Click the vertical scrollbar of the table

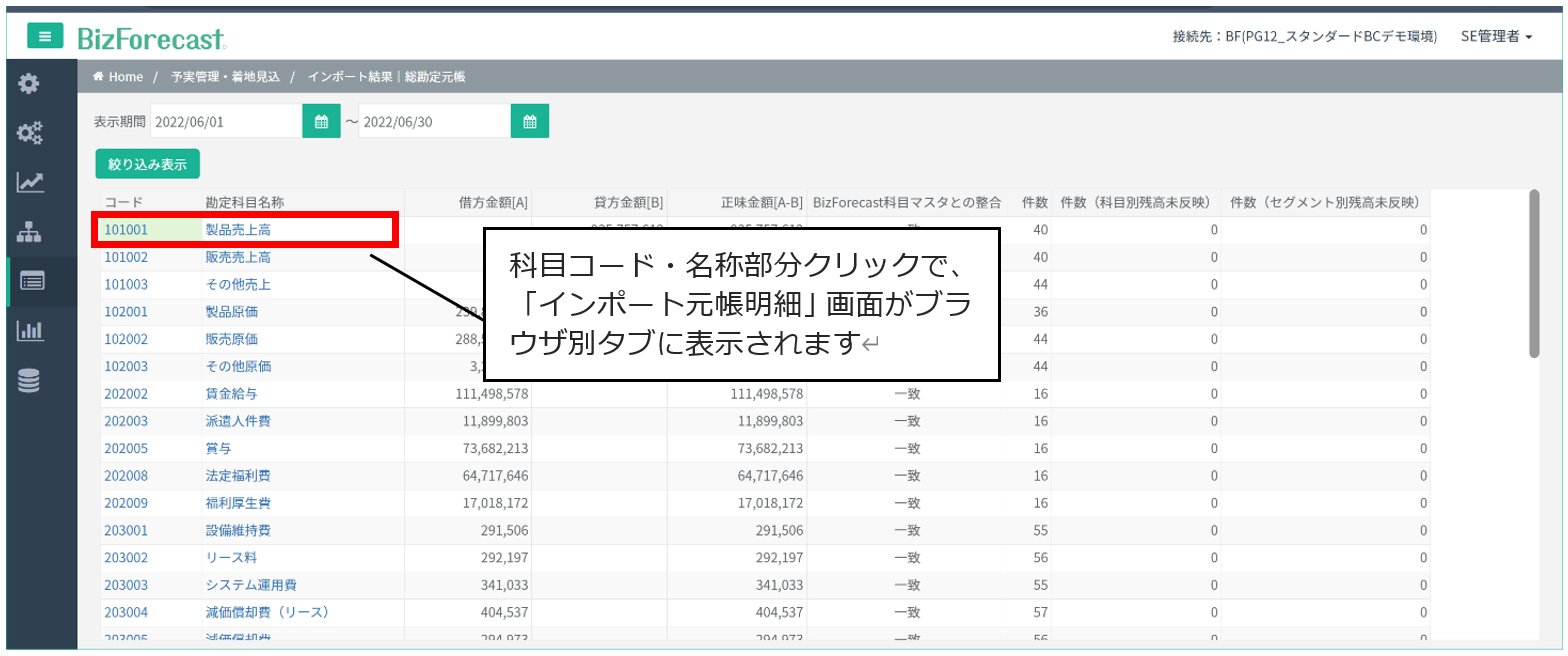click(x=1534, y=272)
